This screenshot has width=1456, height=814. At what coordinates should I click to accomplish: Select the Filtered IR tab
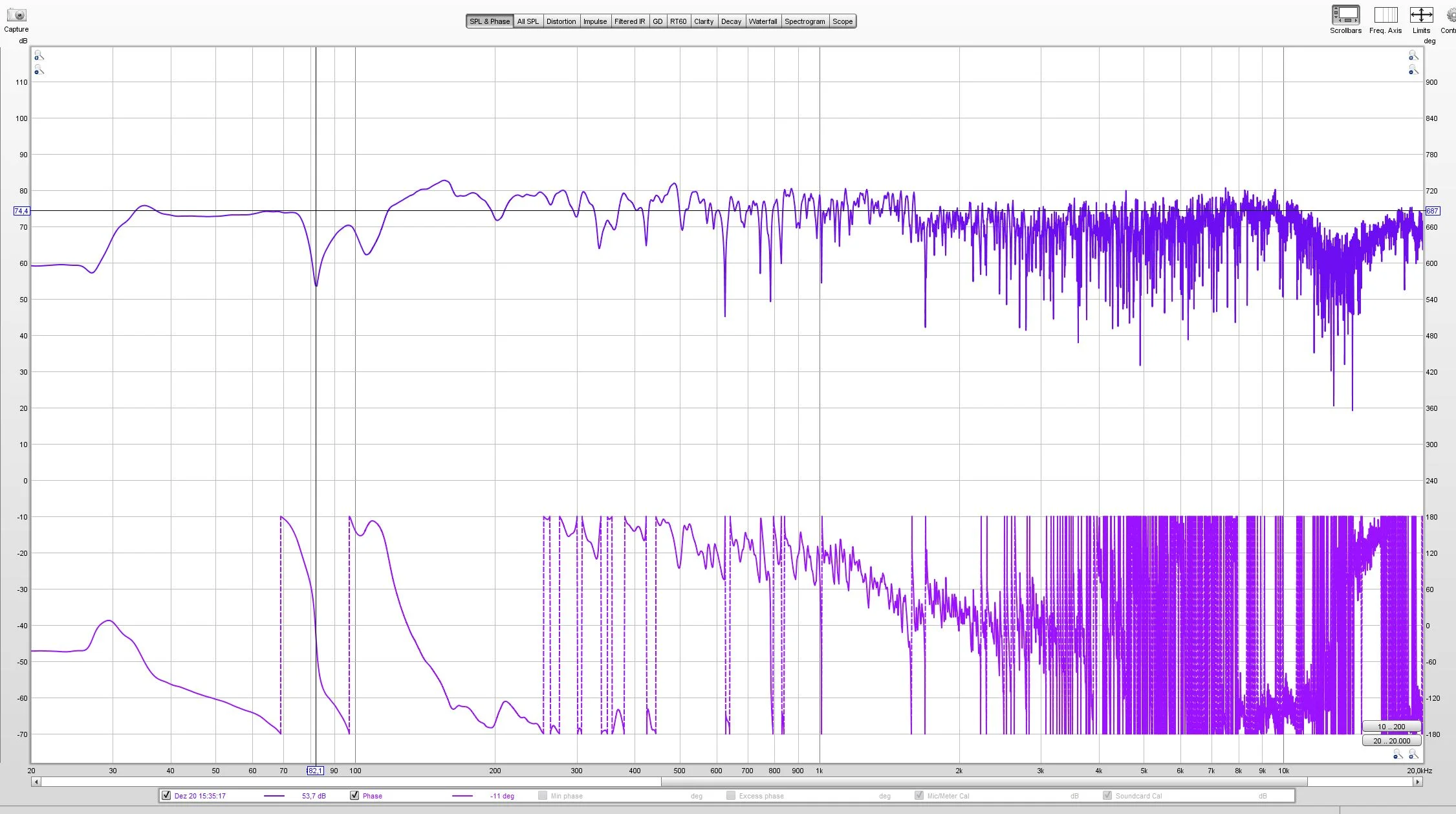coord(629,21)
